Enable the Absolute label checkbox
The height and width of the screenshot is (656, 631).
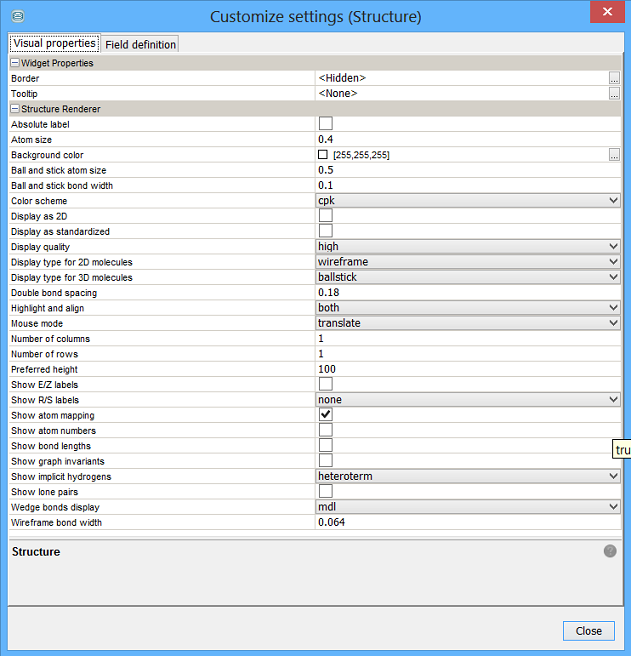[x=325, y=124]
